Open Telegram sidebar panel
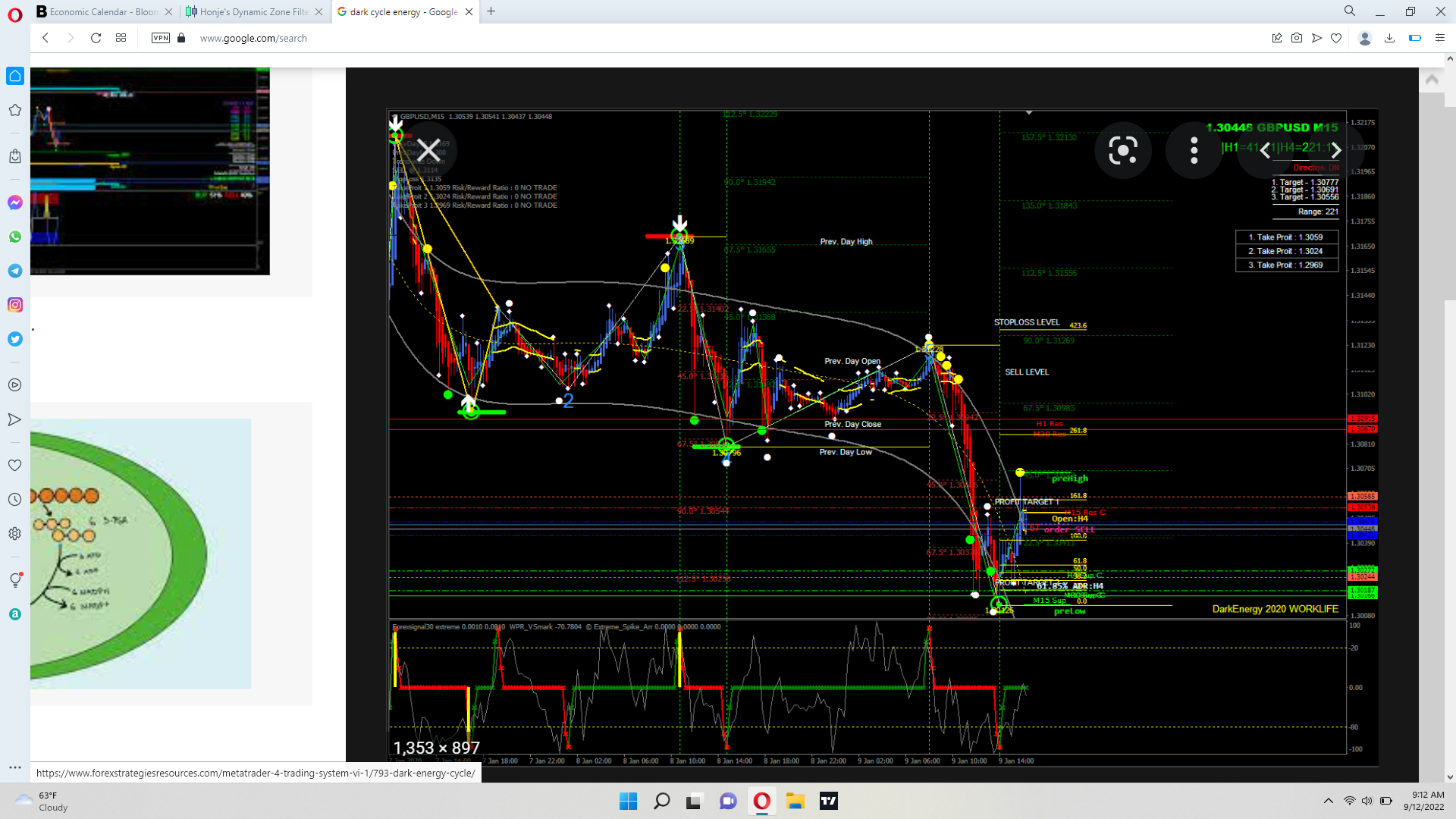The width and height of the screenshot is (1456, 819). click(x=15, y=271)
